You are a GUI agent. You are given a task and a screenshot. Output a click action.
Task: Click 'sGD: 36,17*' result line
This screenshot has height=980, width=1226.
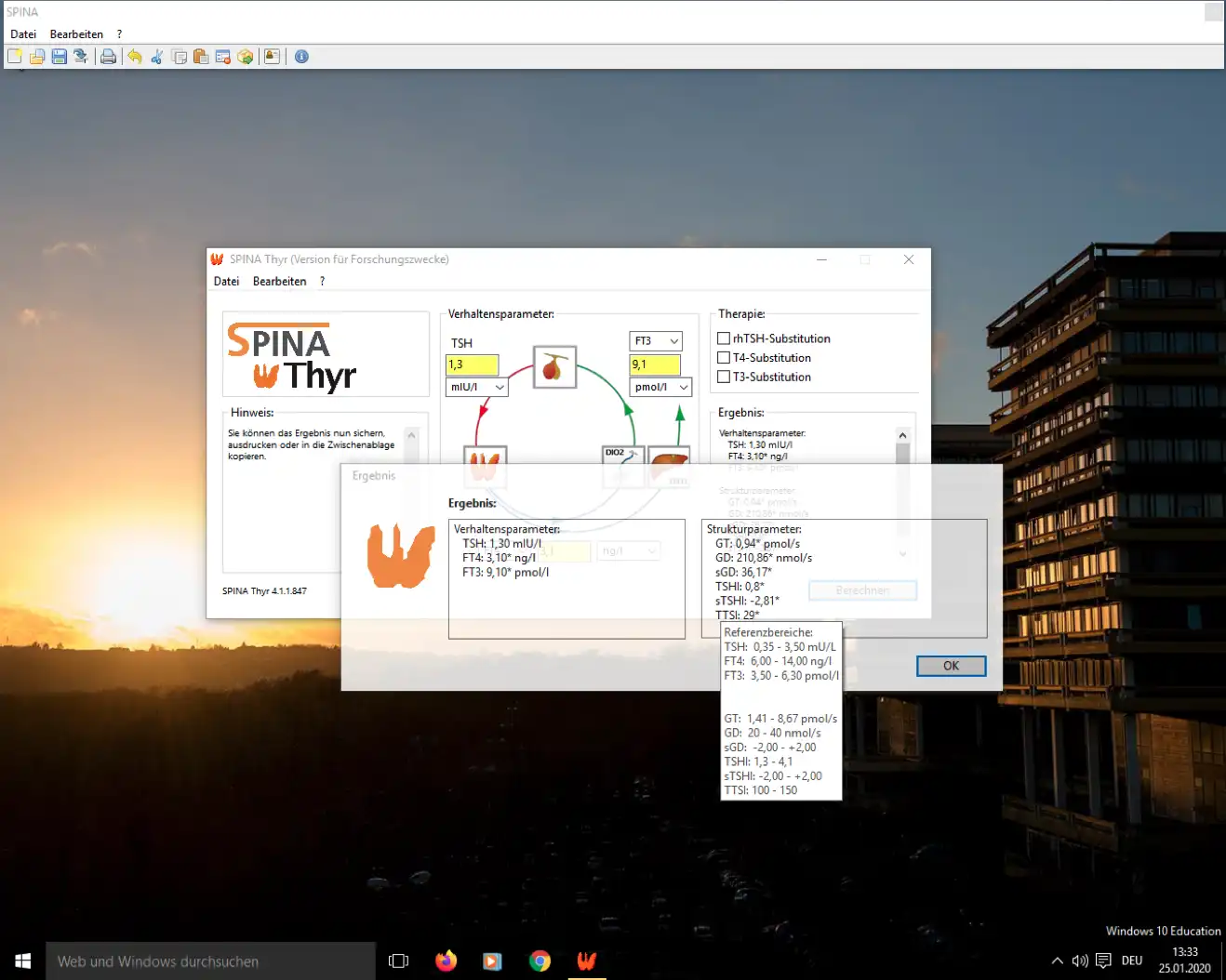(x=743, y=572)
